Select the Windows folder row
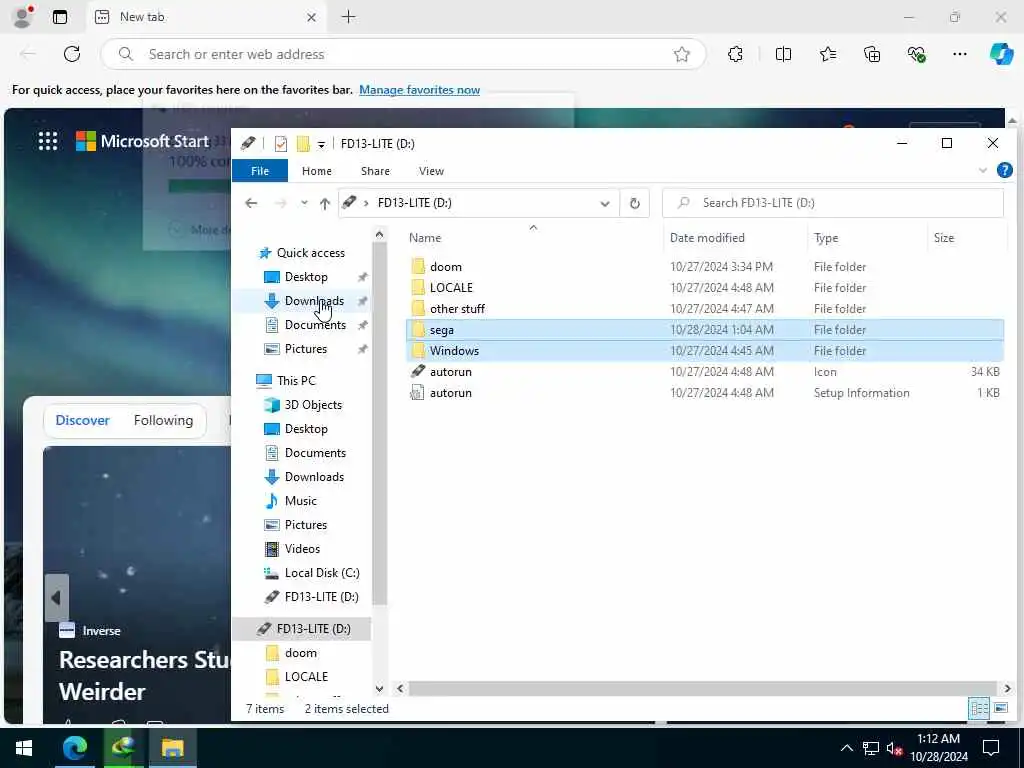The image size is (1024, 768). pyautogui.click(x=705, y=351)
